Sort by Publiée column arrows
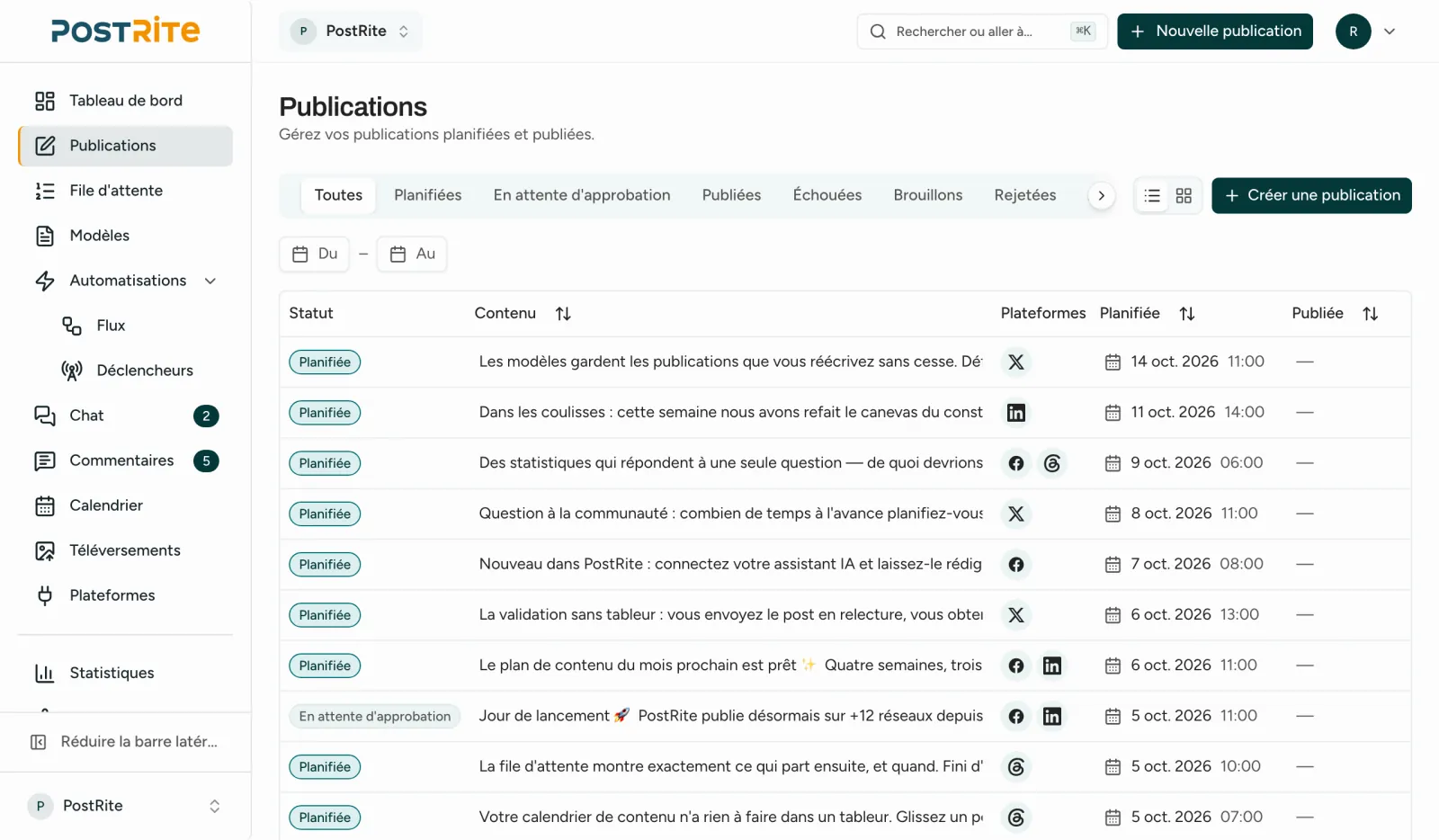Image resolution: width=1439 pixels, height=840 pixels. click(x=1371, y=314)
